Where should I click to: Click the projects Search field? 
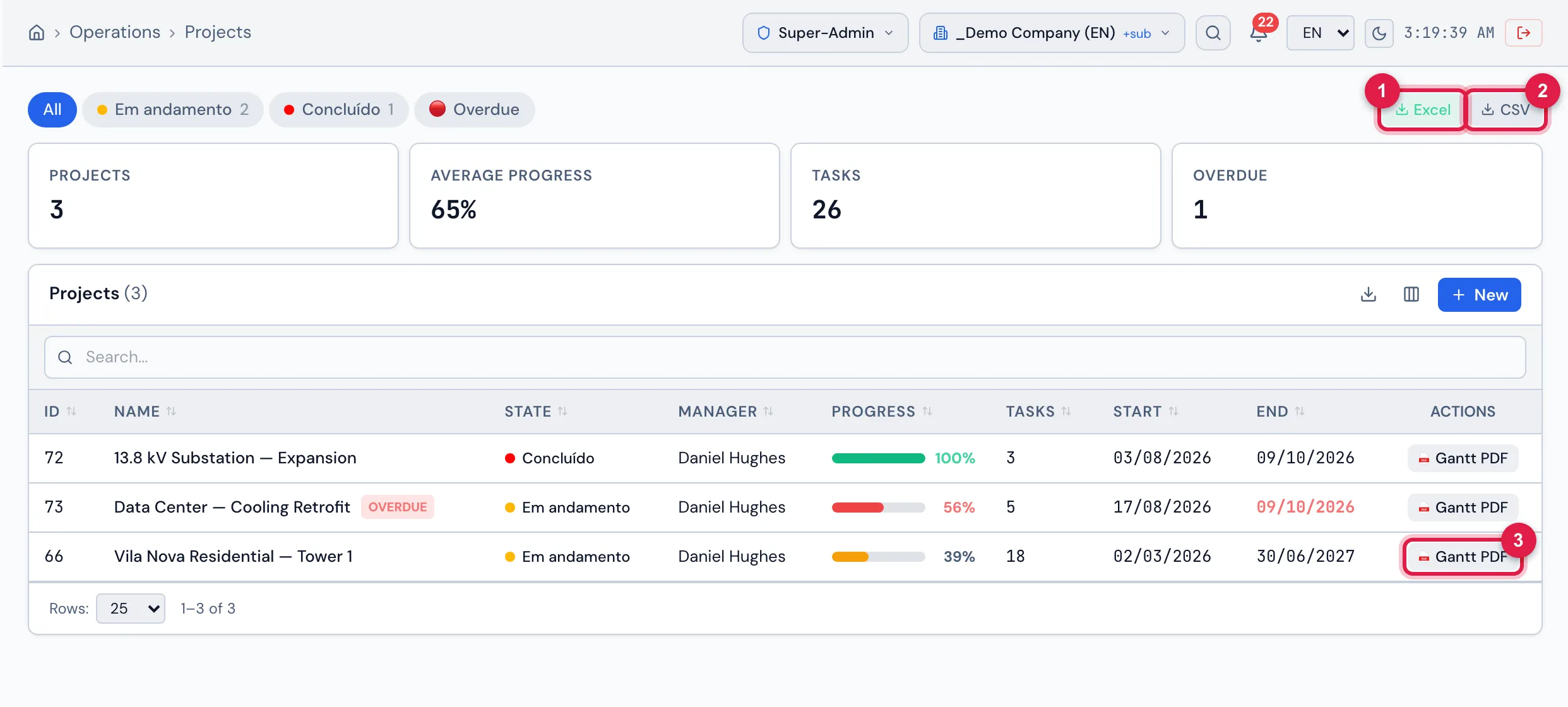[785, 357]
